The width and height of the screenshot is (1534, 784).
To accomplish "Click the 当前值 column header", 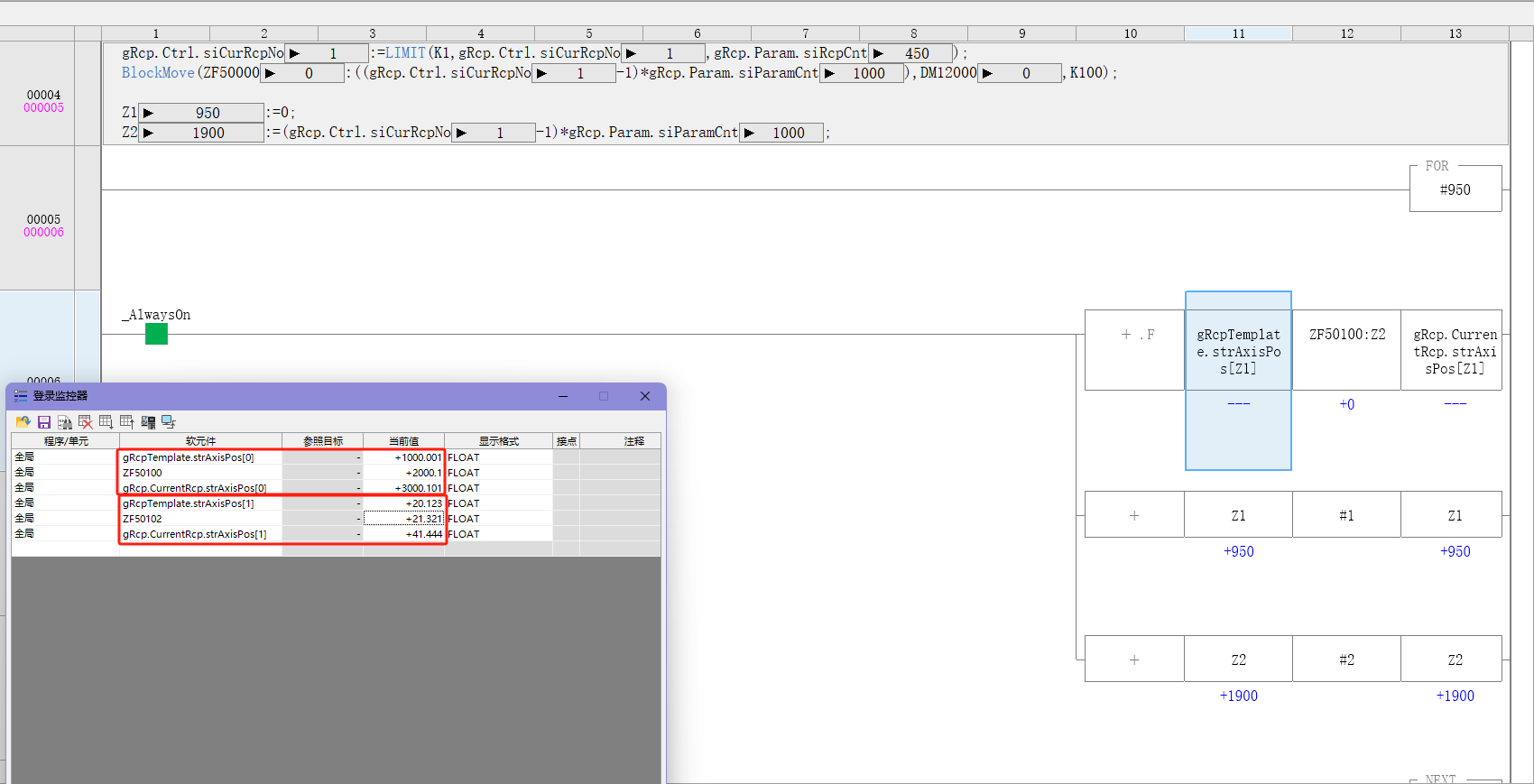I will point(403,441).
